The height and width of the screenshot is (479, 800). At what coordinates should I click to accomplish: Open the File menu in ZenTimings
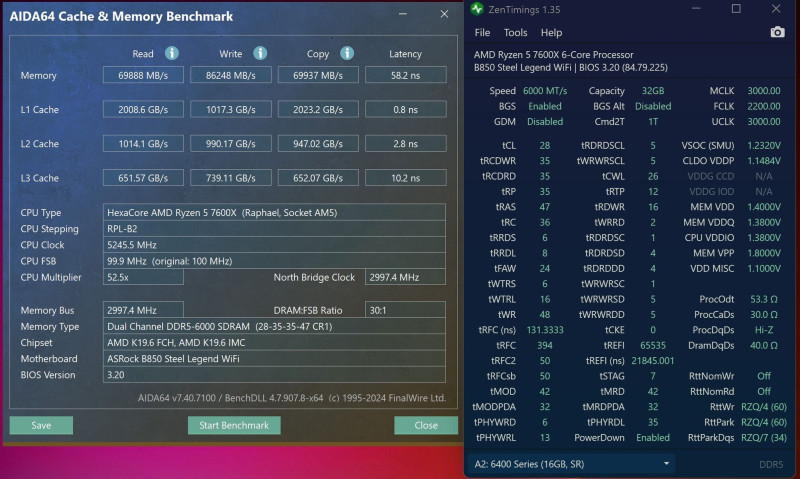[x=482, y=33]
